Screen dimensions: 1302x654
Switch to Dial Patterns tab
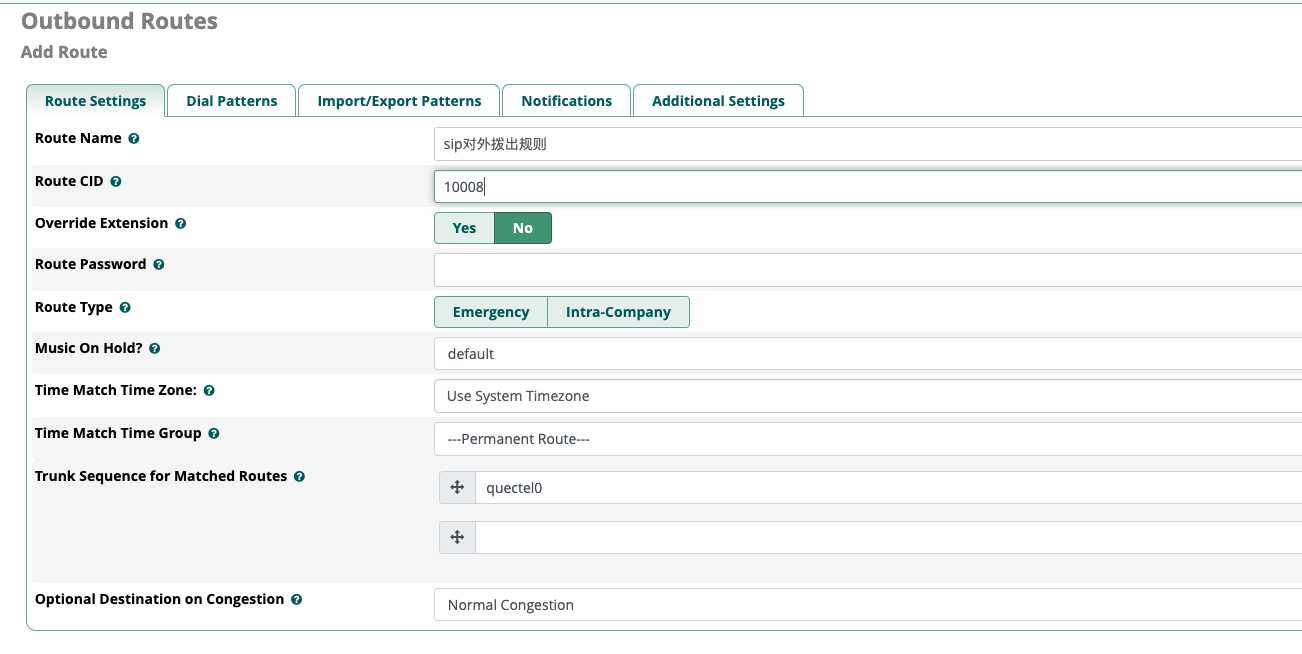232,101
